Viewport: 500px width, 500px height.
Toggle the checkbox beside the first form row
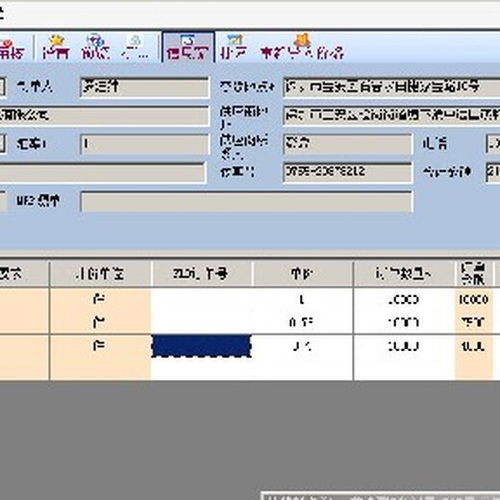pyautogui.click(x=2, y=87)
